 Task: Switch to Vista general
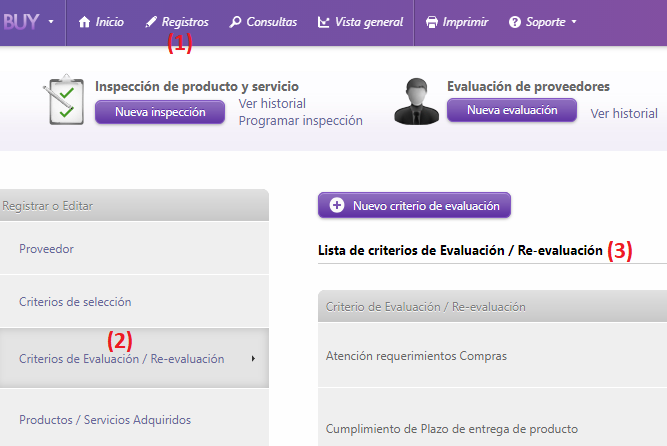(369, 22)
